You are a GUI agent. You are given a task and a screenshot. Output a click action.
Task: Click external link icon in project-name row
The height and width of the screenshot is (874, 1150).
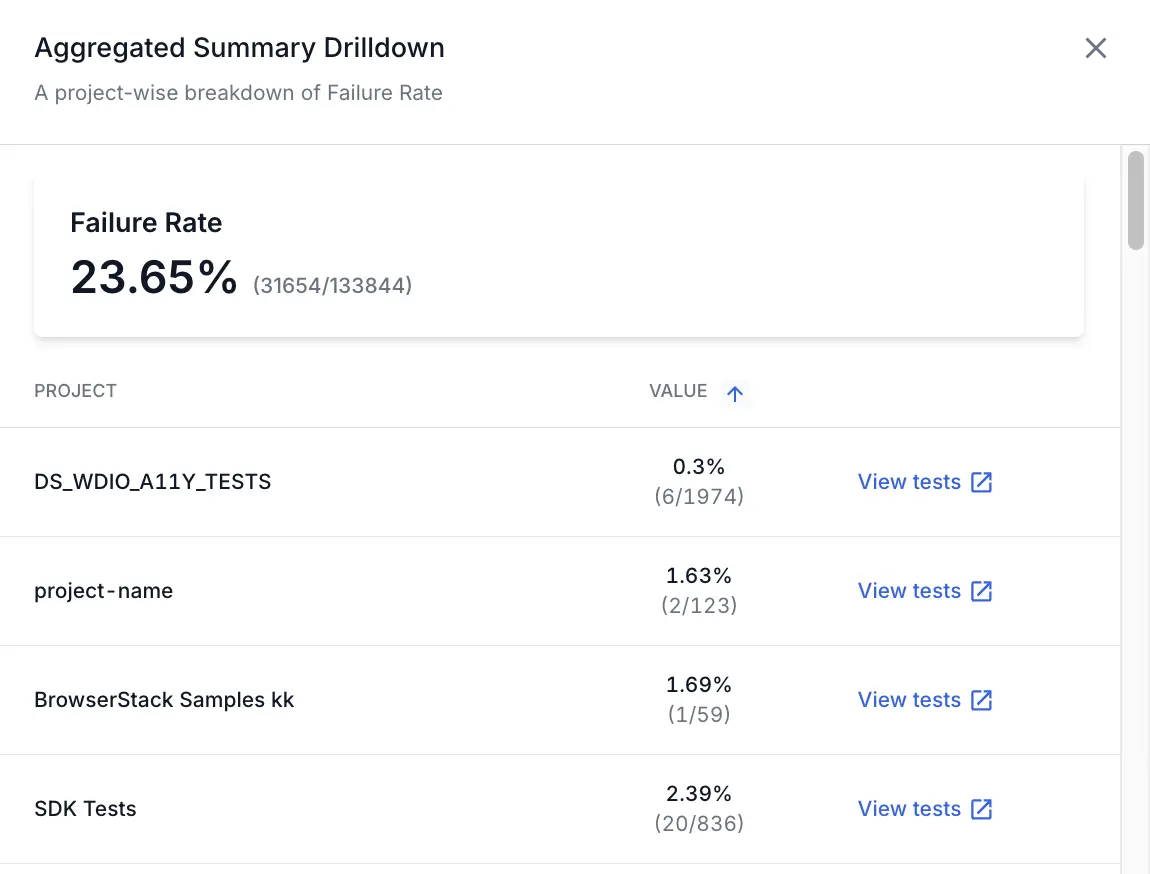[982, 591]
